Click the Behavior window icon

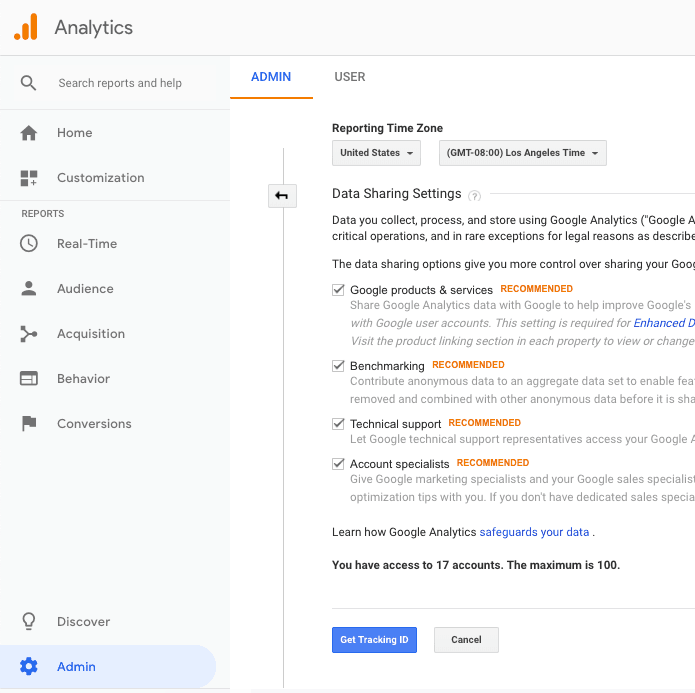click(x=29, y=379)
